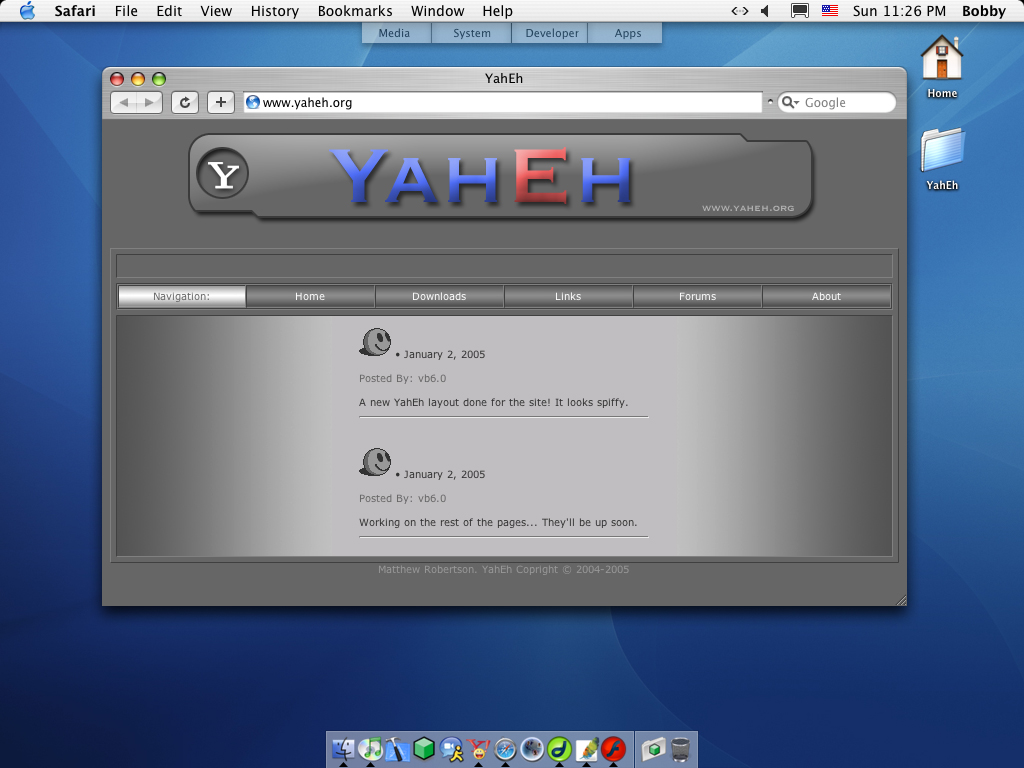Focus the Google search field
This screenshot has height=768, width=1024.
coord(837,103)
